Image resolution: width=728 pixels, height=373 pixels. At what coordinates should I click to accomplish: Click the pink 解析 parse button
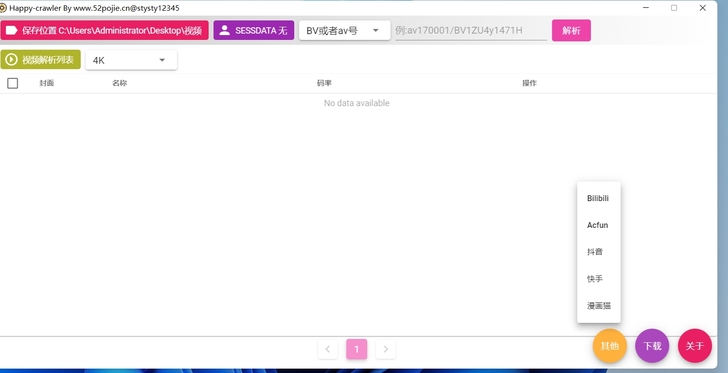click(x=571, y=30)
